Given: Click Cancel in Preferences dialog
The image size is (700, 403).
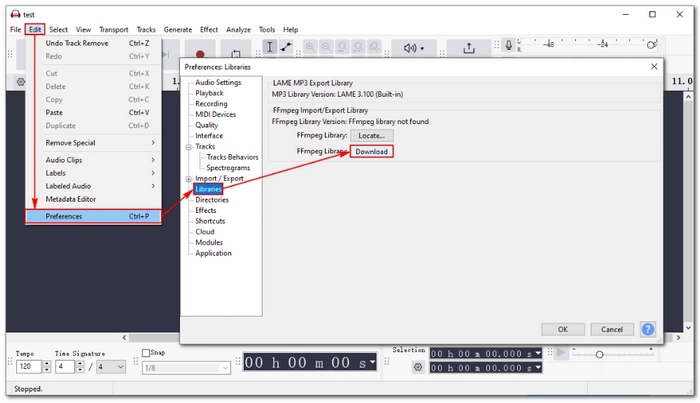Looking at the screenshot, I should click(x=612, y=329).
